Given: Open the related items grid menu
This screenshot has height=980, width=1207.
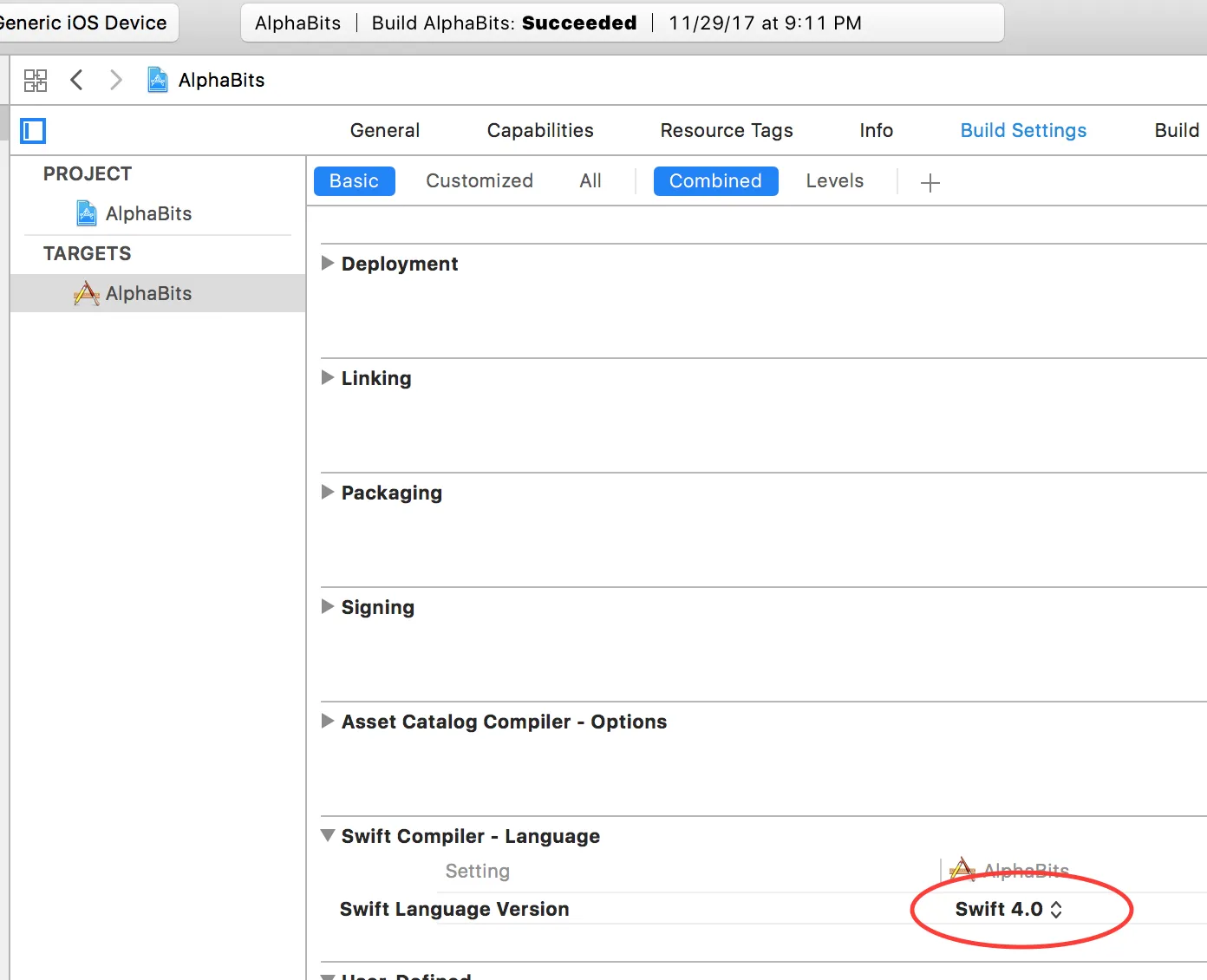Looking at the screenshot, I should (x=36, y=81).
